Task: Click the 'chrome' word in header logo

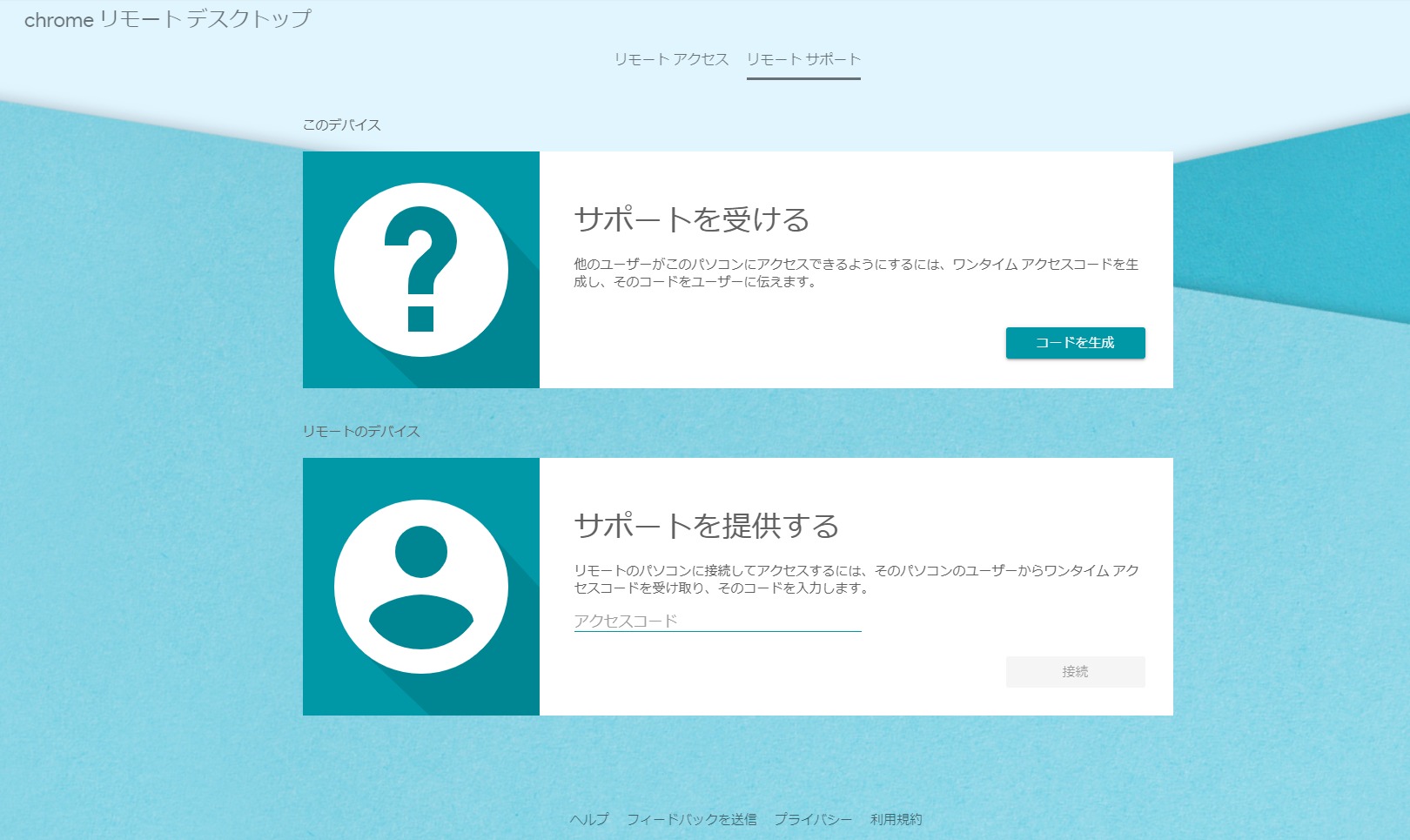Action: click(x=58, y=20)
